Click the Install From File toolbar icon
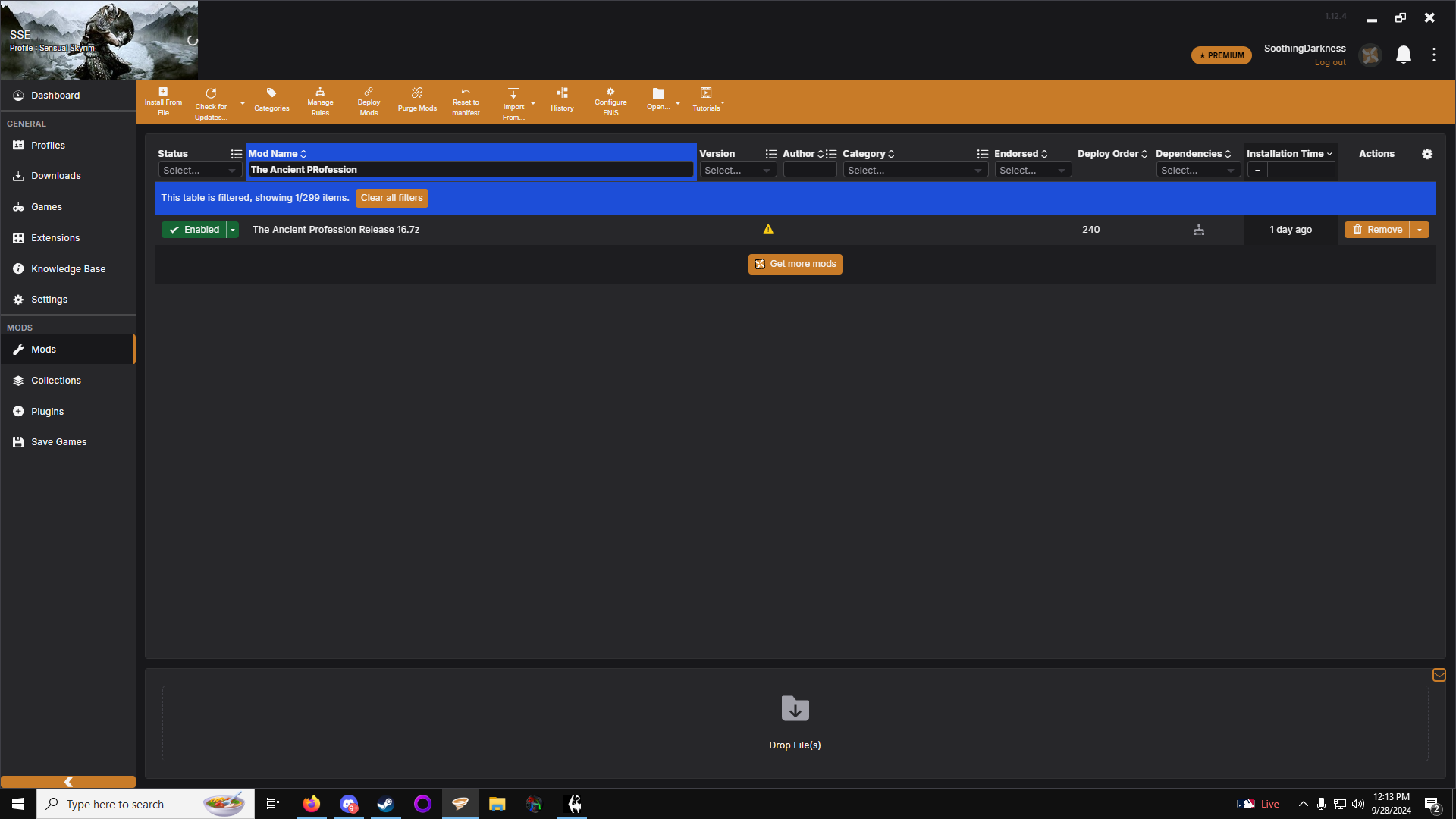 pos(163,102)
